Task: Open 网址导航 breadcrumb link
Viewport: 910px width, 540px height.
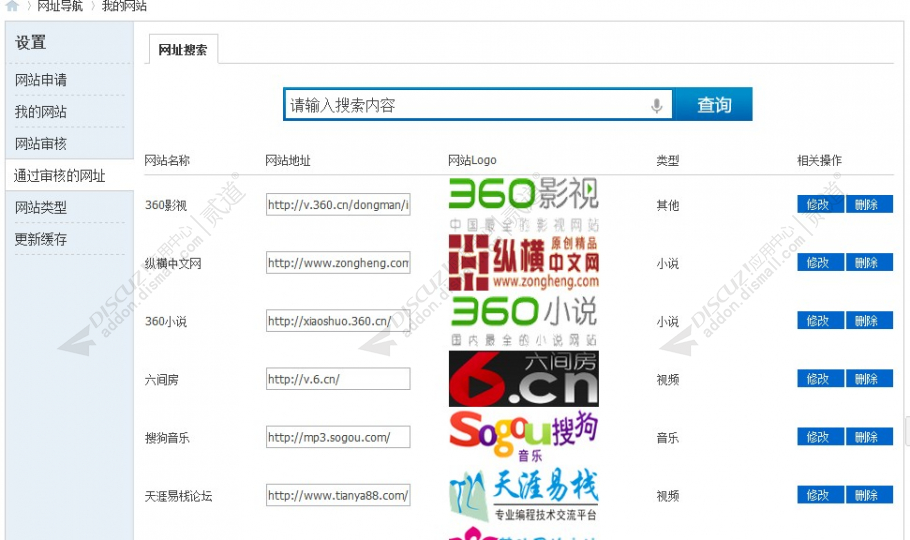Action: (60, 6)
